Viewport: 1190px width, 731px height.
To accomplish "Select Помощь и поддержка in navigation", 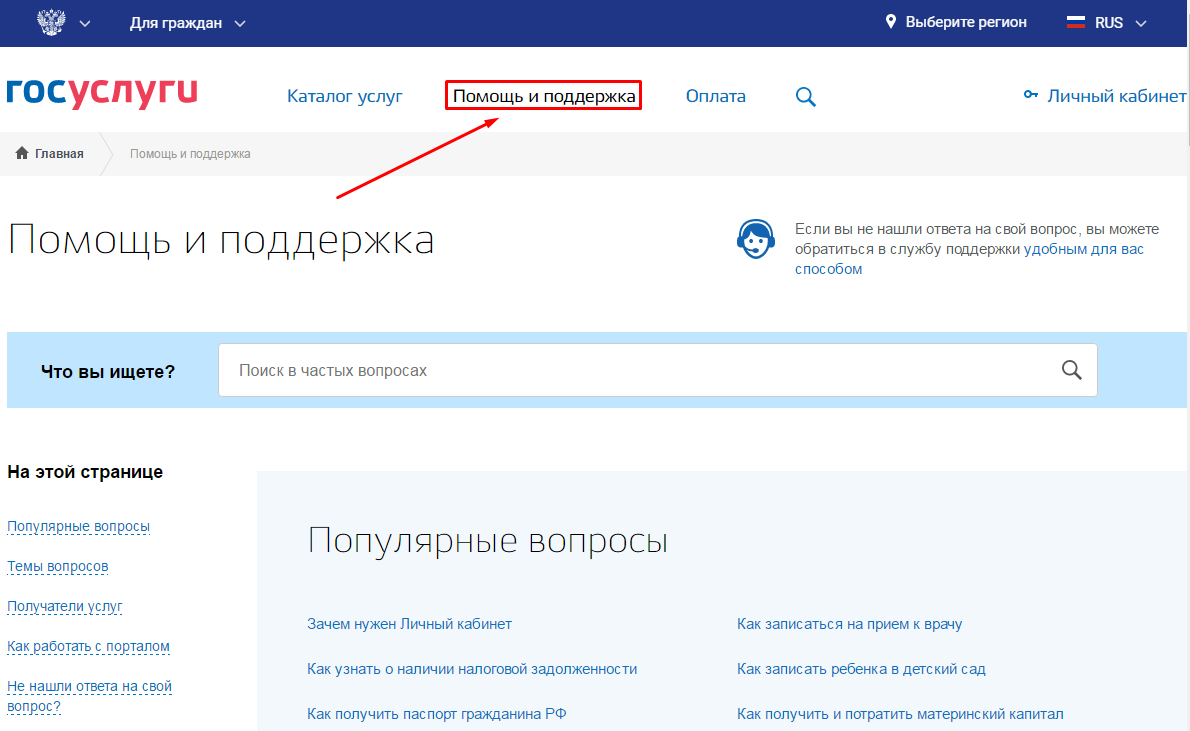I will 543,96.
